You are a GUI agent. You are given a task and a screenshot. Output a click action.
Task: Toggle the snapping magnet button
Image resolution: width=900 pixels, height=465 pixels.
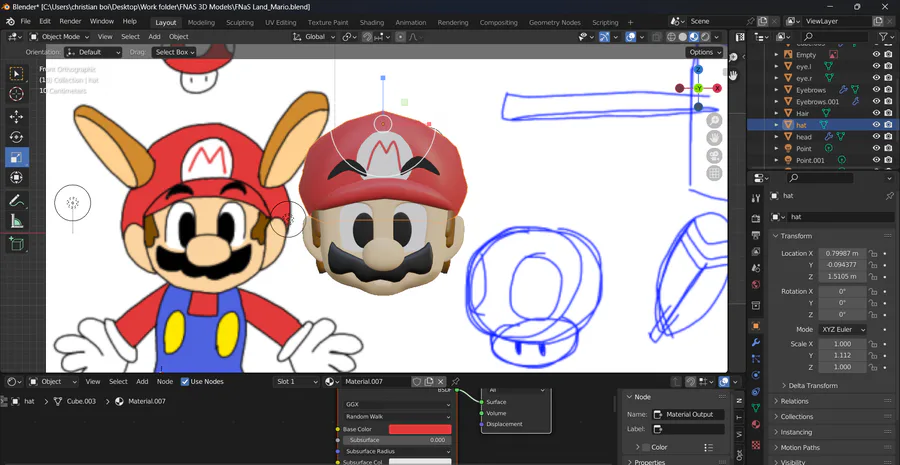click(x=367, y=37)
